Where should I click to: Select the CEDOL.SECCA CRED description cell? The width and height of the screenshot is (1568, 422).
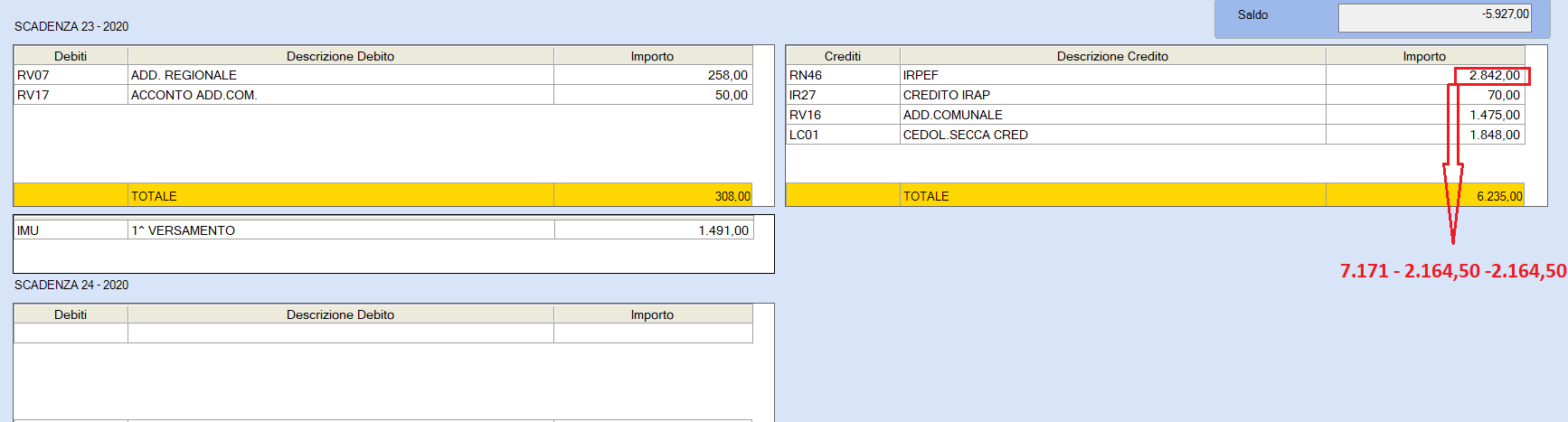[x=1113, y=135]
